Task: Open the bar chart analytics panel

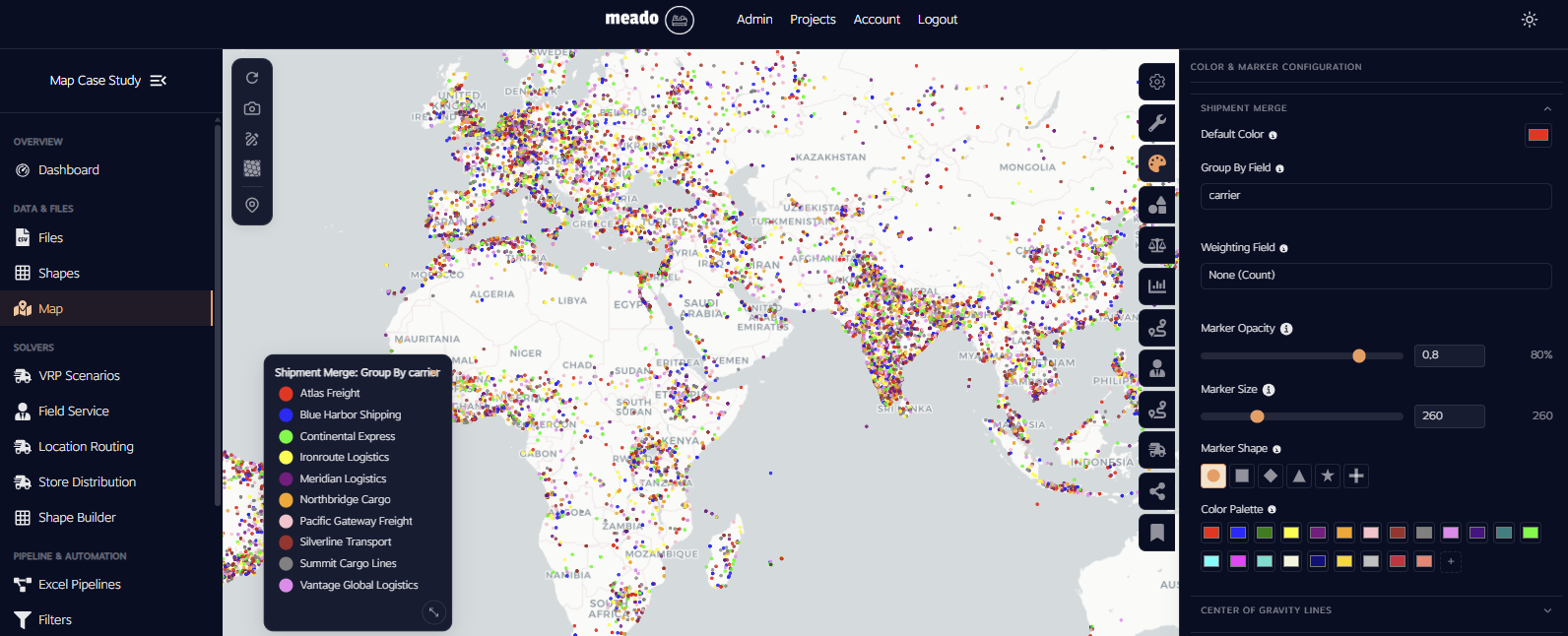Action: [x=1157, y=286]
